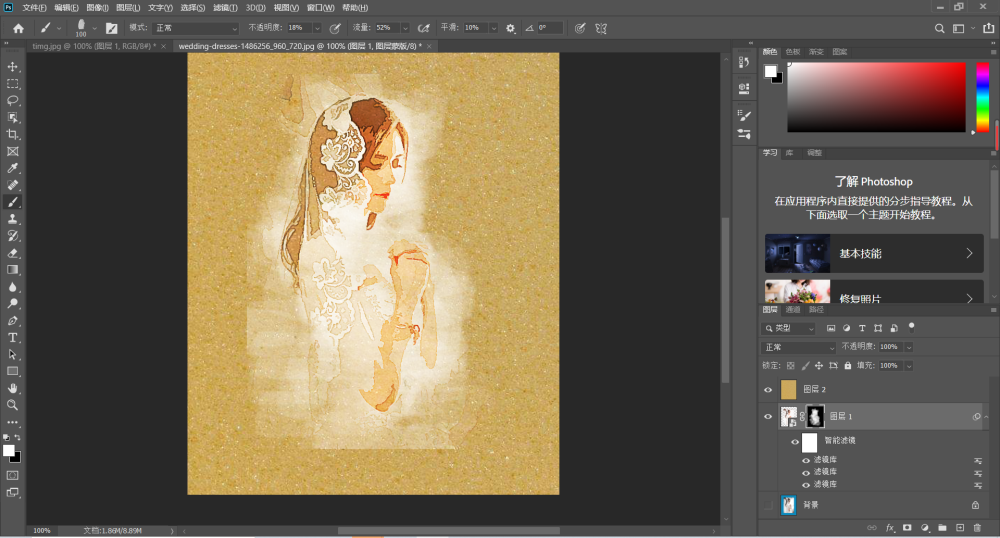Select the Zoom magnifier tool

tap(13, 405)
